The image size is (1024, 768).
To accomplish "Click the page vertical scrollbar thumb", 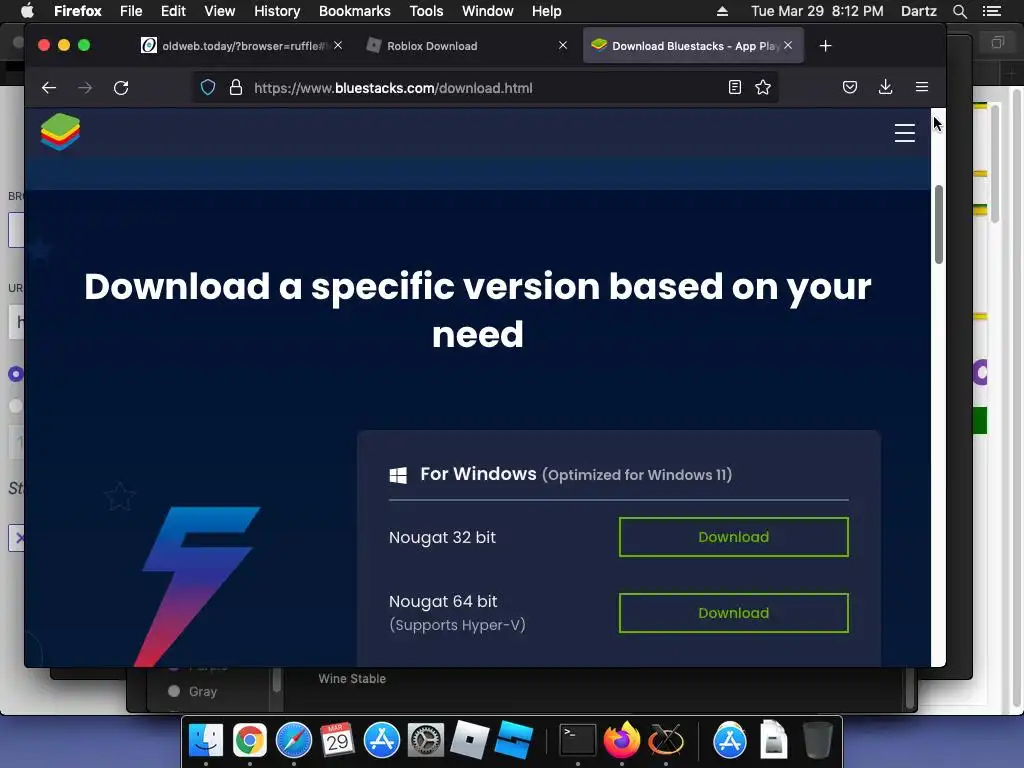I will click(x=938, y=225).
